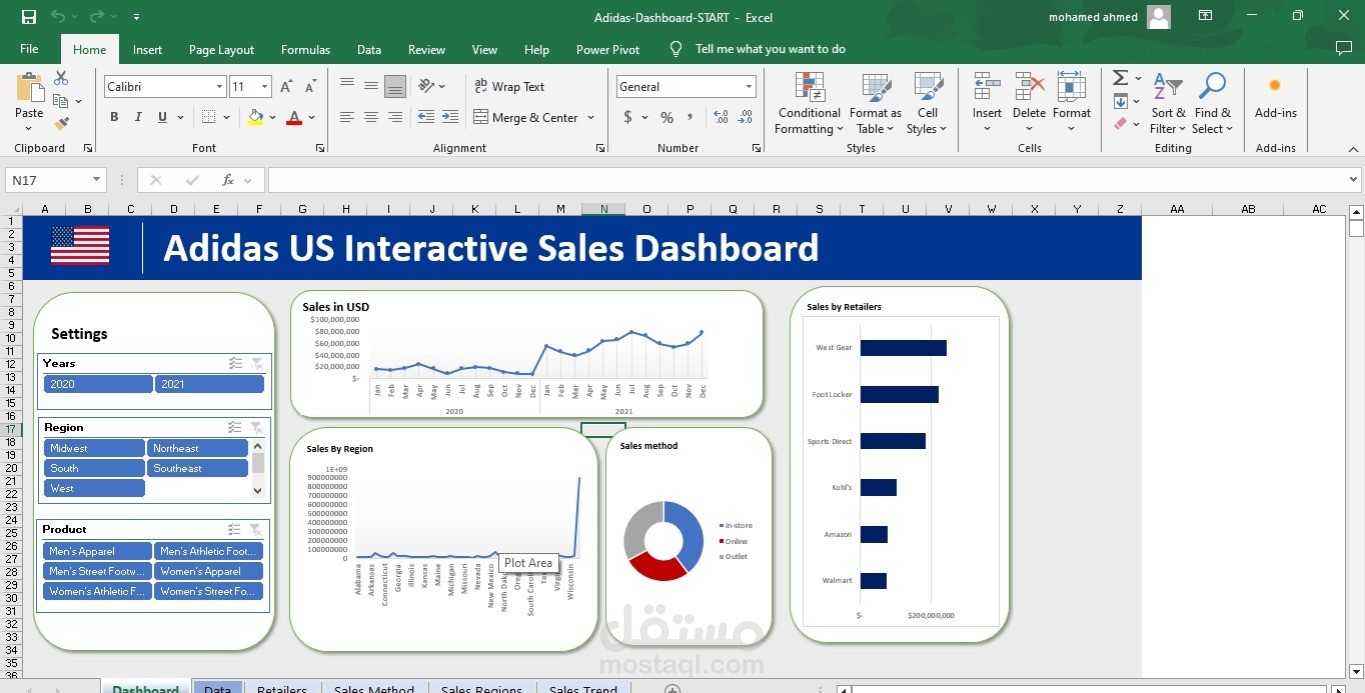Clear filter on the Region slicer
The height and width of the screenshot is (693, 1365).
coord(257,427)
